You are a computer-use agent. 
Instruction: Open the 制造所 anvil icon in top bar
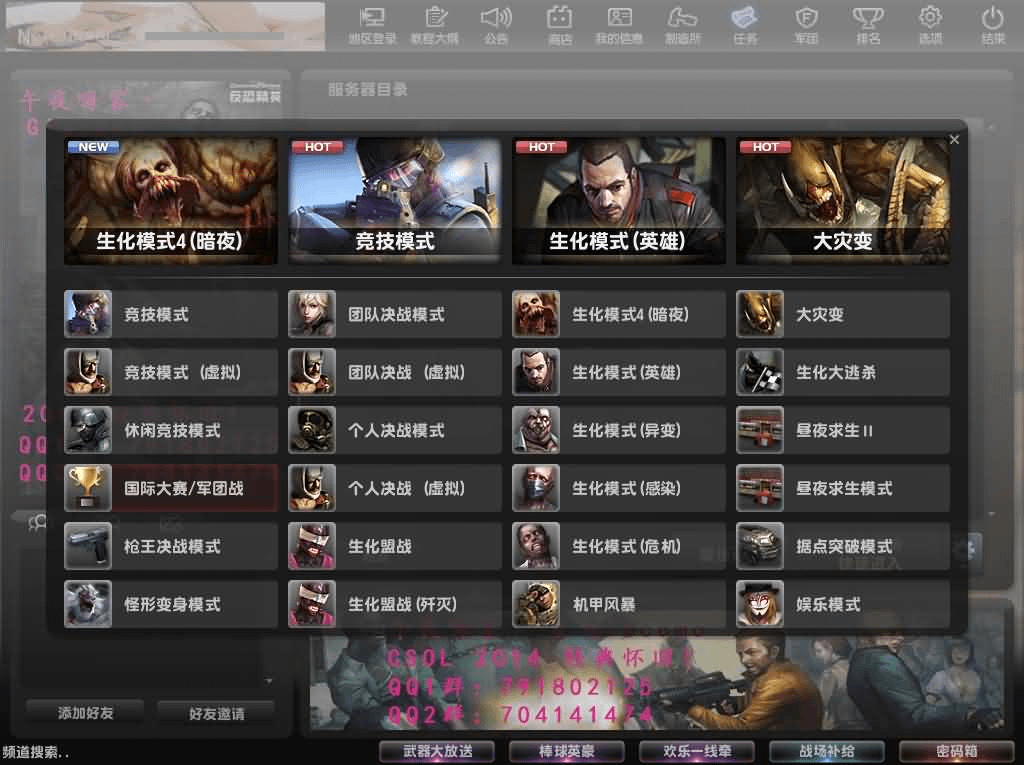[x=682, y=25]
